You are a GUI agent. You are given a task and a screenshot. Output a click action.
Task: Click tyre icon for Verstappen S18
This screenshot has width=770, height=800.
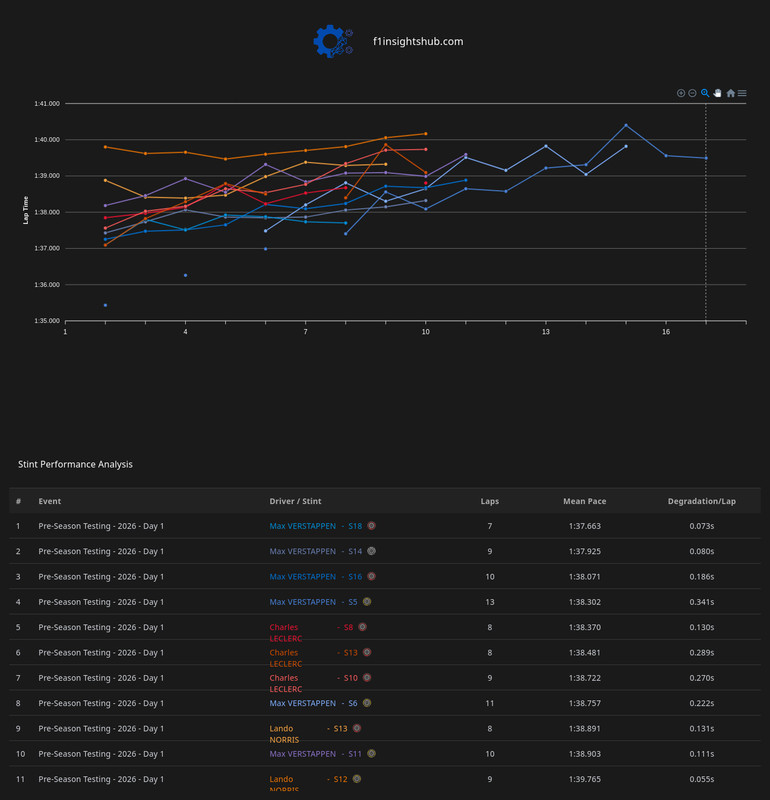pos(371,526)
